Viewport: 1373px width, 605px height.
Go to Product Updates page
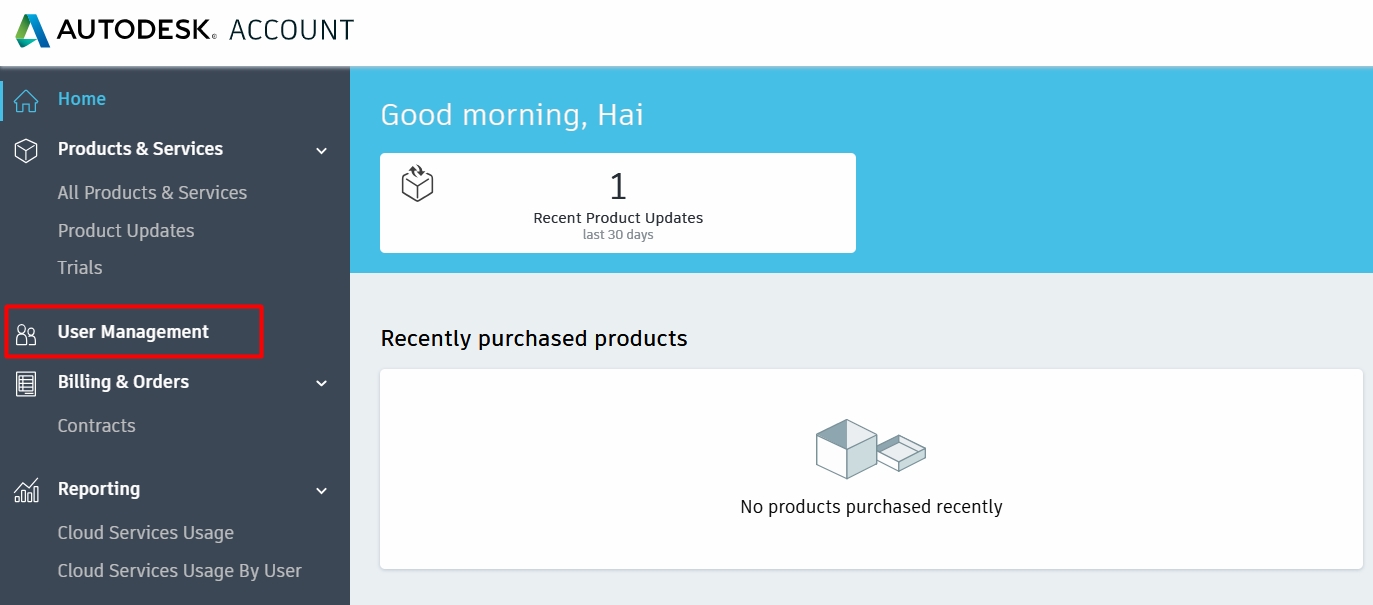126,231
